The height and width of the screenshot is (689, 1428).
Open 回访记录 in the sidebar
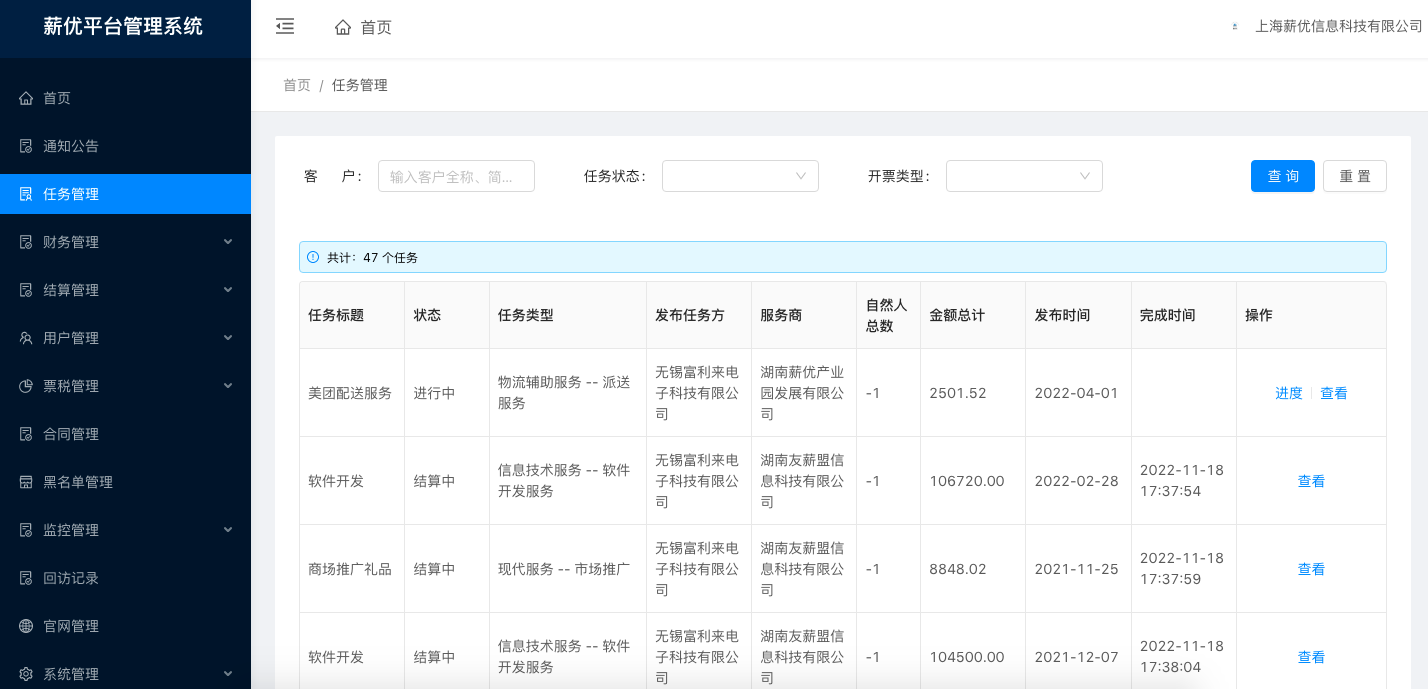coord(71,578)
